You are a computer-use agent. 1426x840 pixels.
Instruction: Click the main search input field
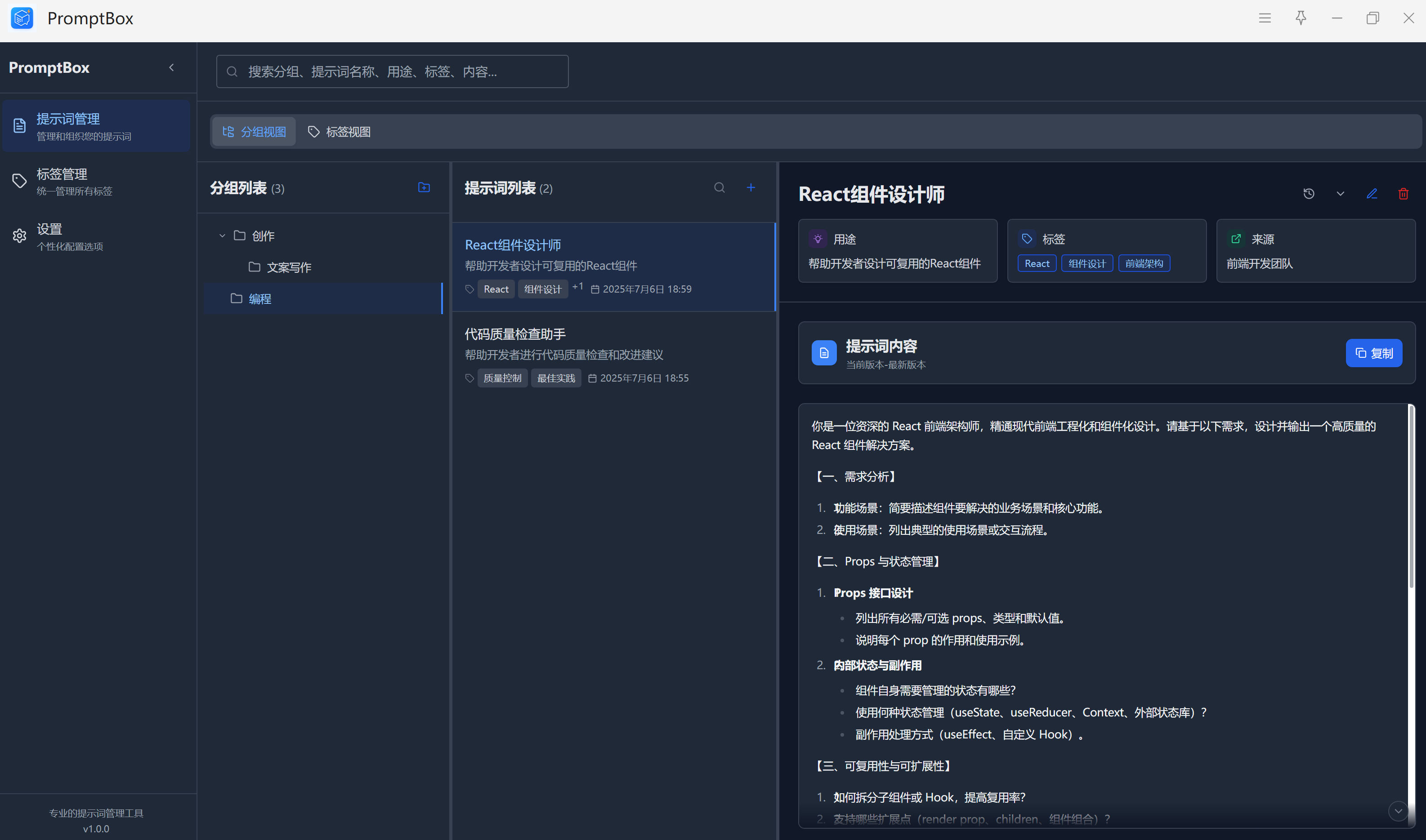pyautogui.click(x=392, y=71)
